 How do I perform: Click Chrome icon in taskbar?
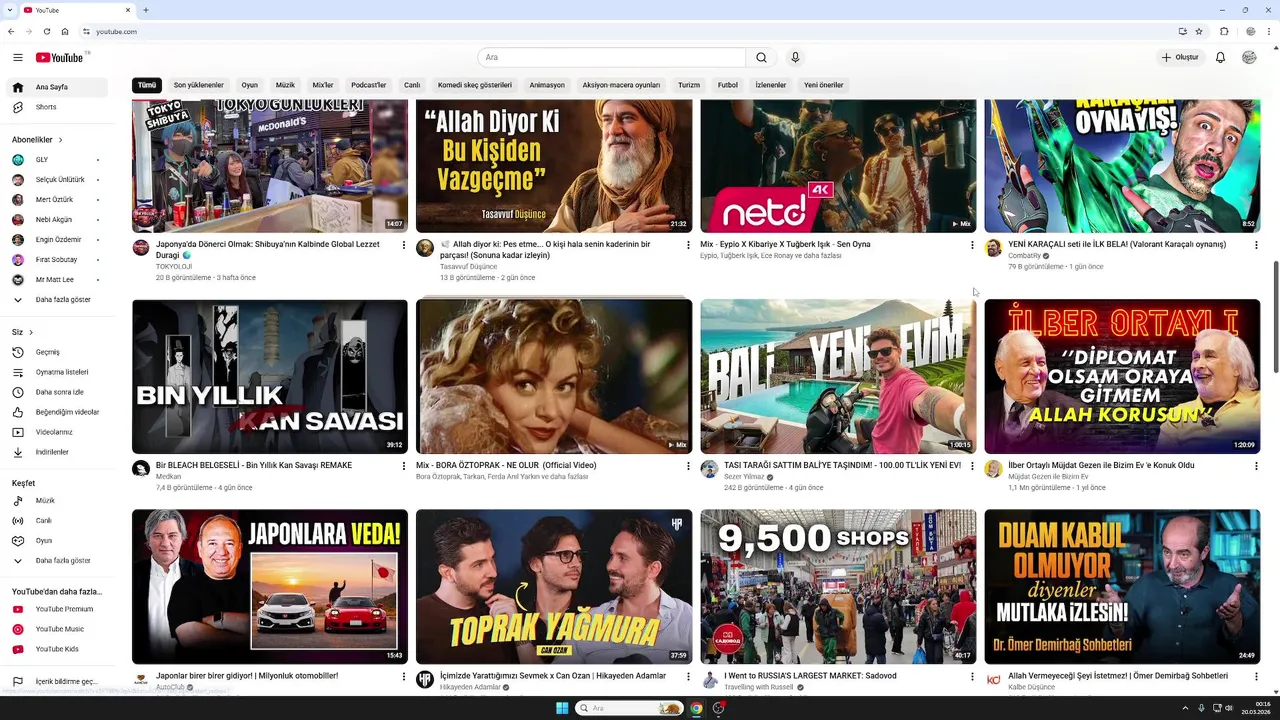pyautogui.click(x=696, y=708)
